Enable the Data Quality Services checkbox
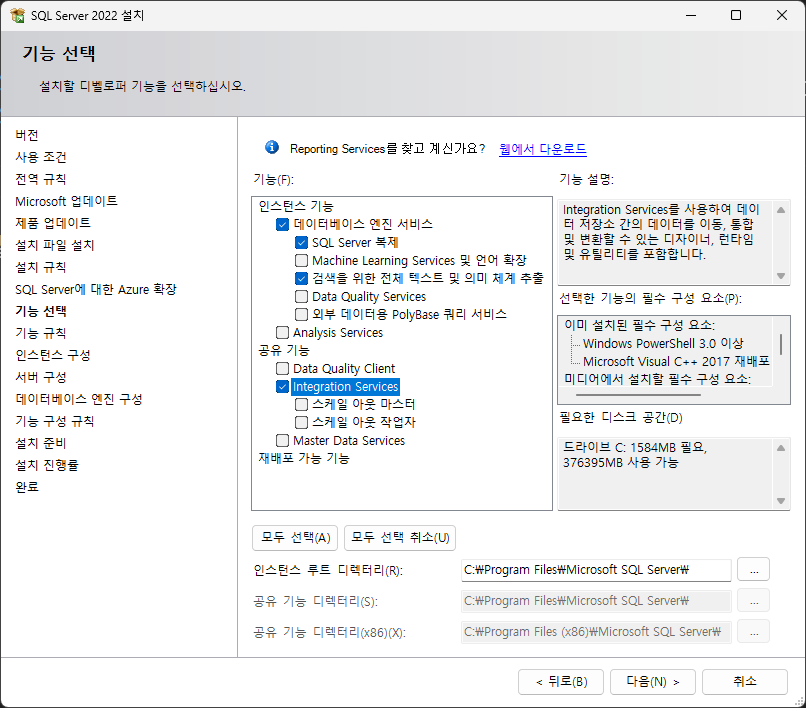The width and height of the screenshot is (806, 708). 301,297
